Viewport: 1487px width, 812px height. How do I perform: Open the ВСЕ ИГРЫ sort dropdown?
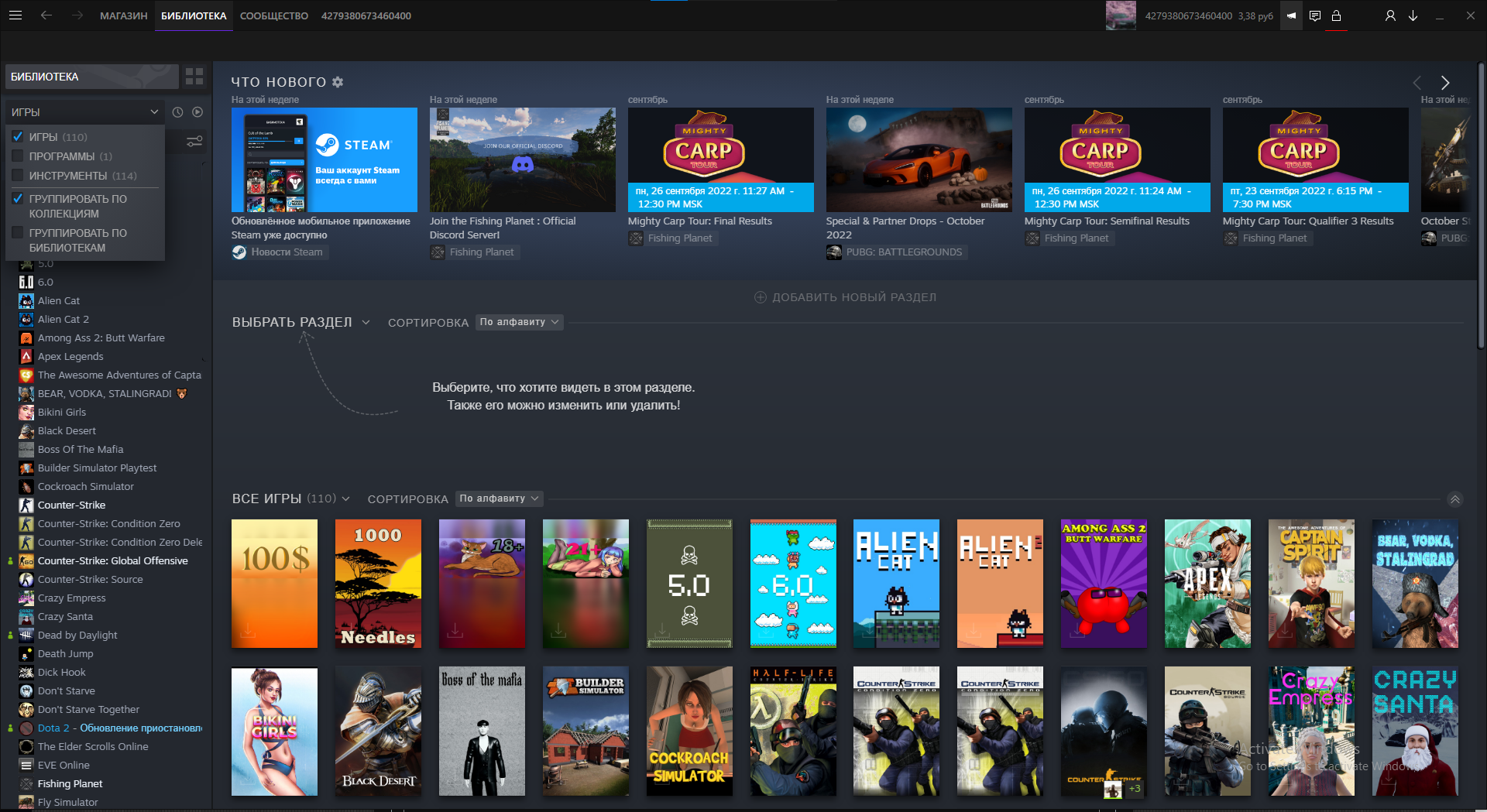click(x=499, y=499)
